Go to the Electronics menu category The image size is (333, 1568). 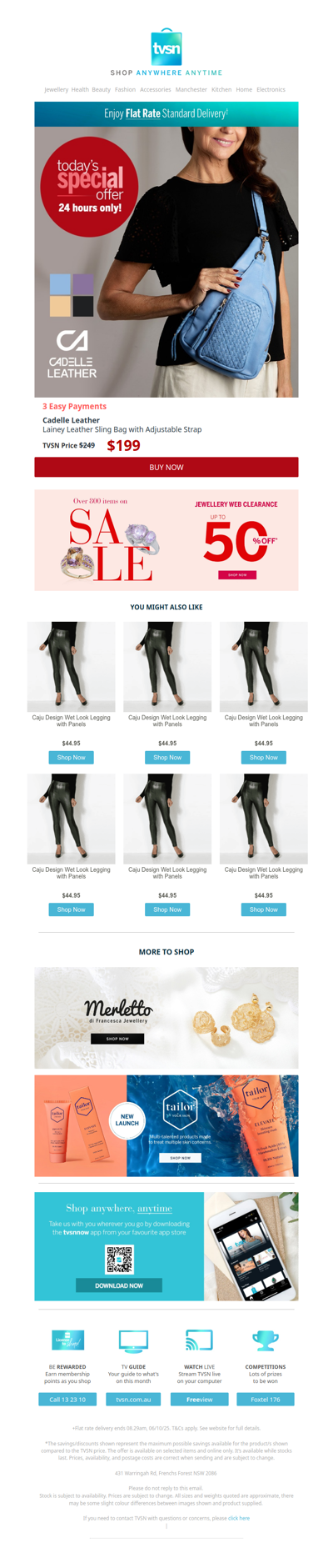click(271, 89)
